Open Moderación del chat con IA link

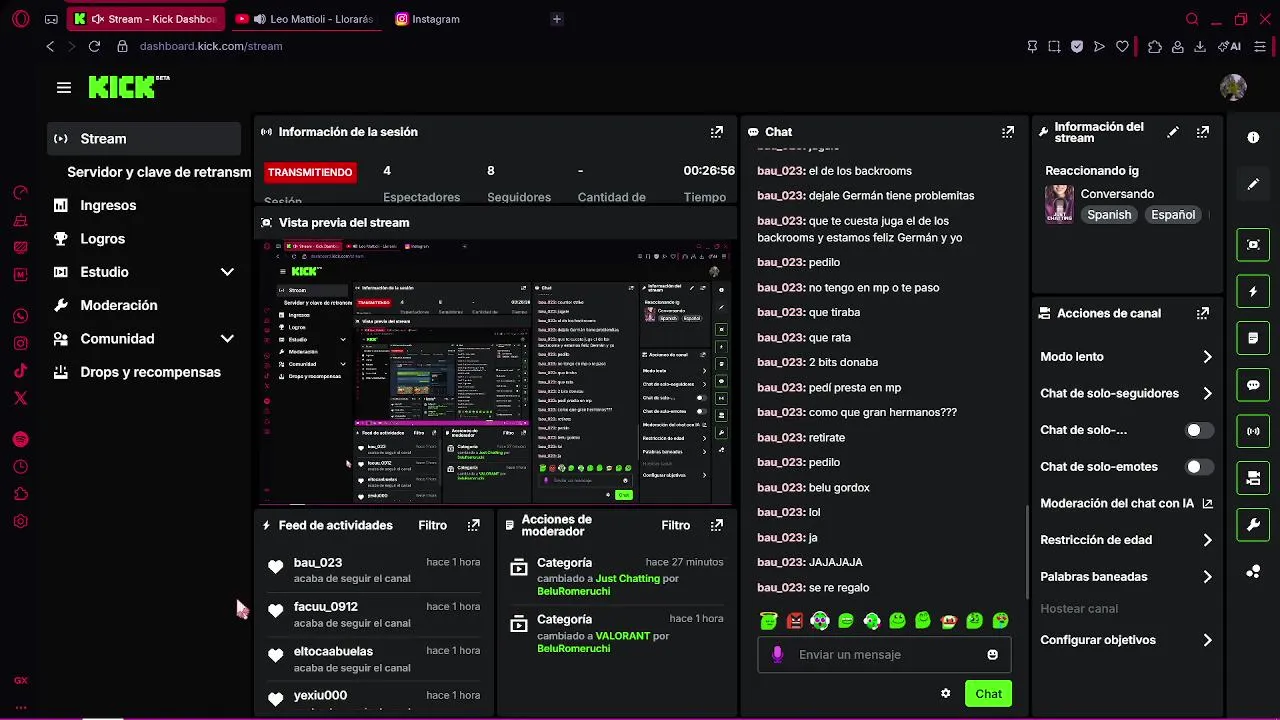coord(1126,504)
